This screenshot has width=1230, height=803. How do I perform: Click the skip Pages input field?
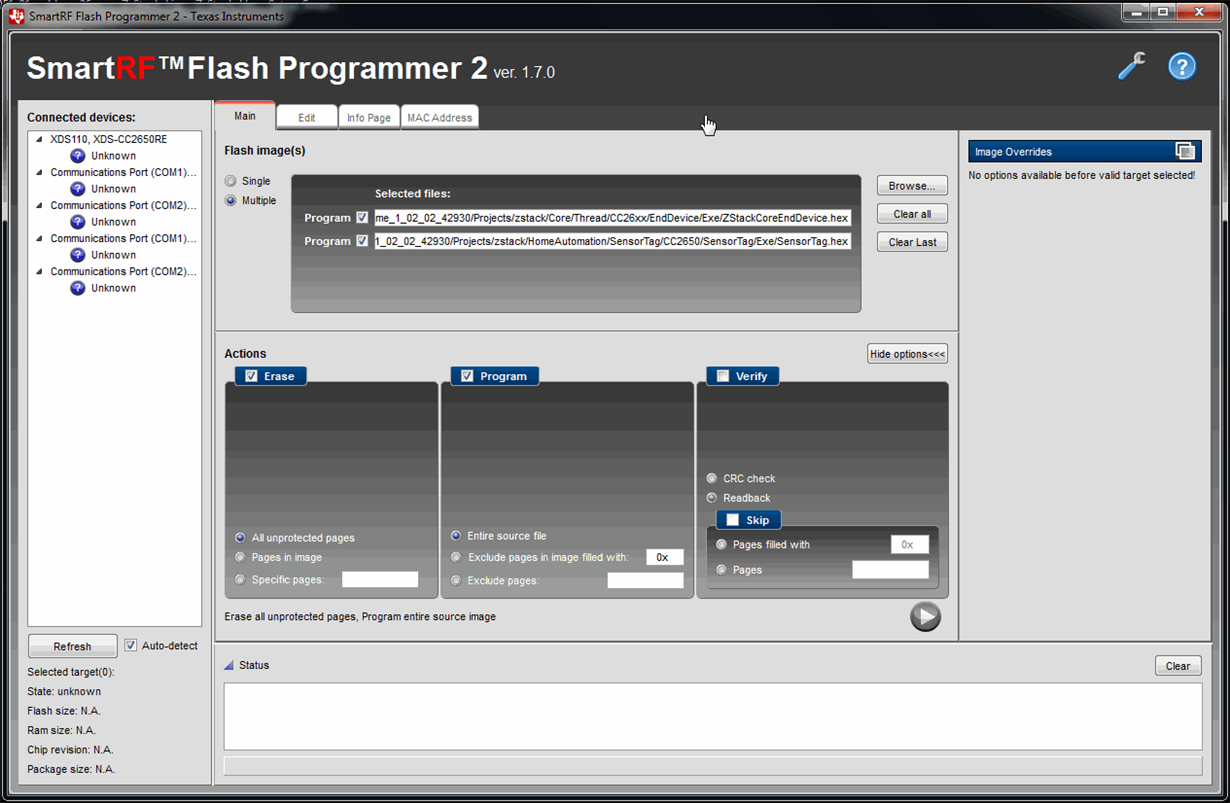click(890, 570)
